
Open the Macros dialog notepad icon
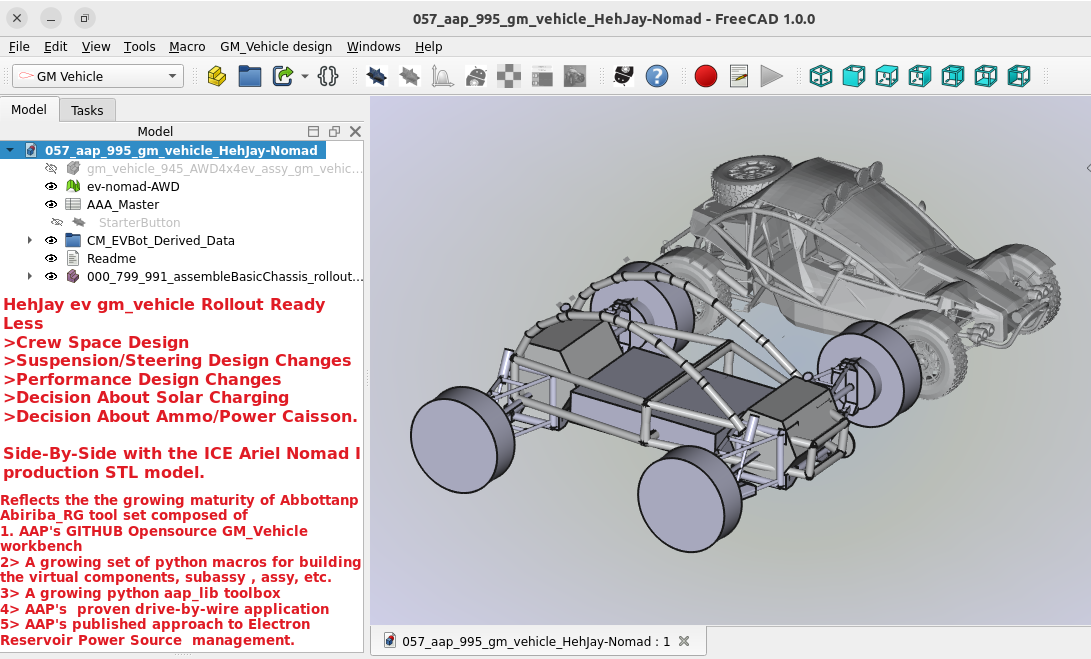pos(739,76)
